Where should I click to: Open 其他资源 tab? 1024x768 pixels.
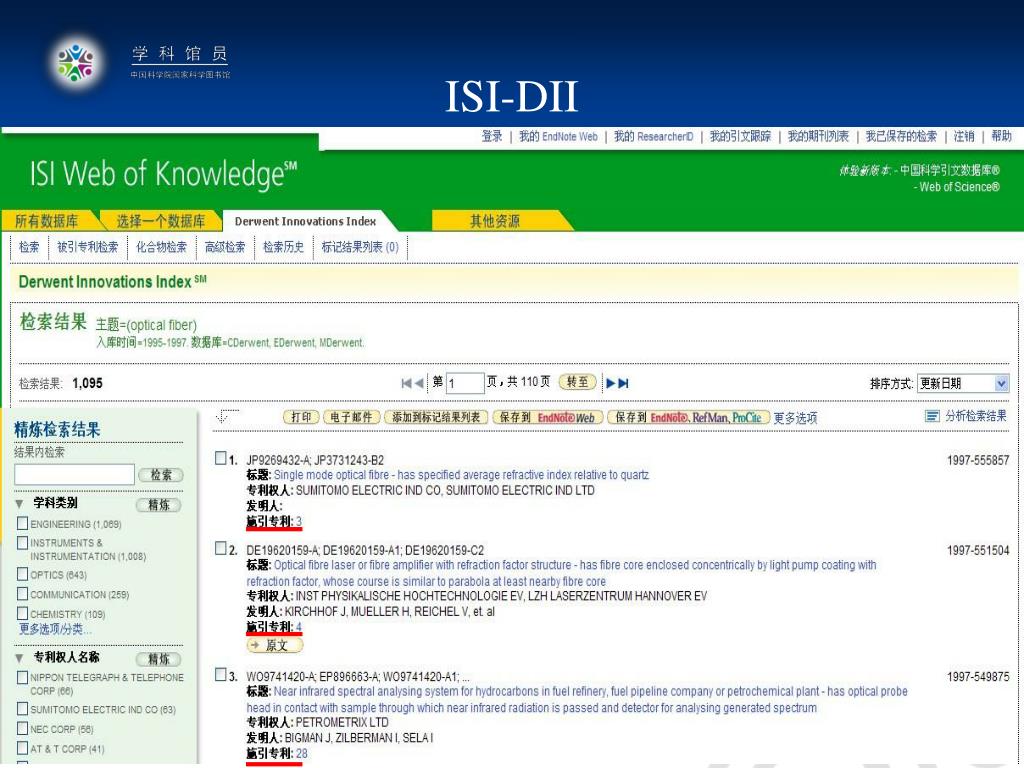[495, 221]
